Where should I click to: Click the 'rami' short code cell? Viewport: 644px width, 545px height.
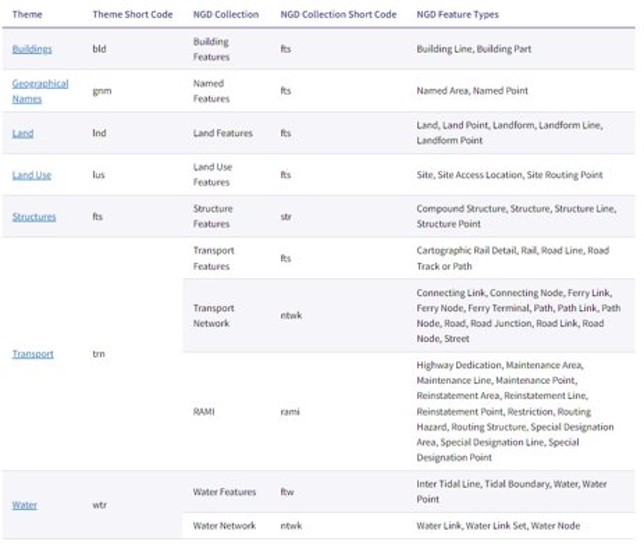point(290,411)
